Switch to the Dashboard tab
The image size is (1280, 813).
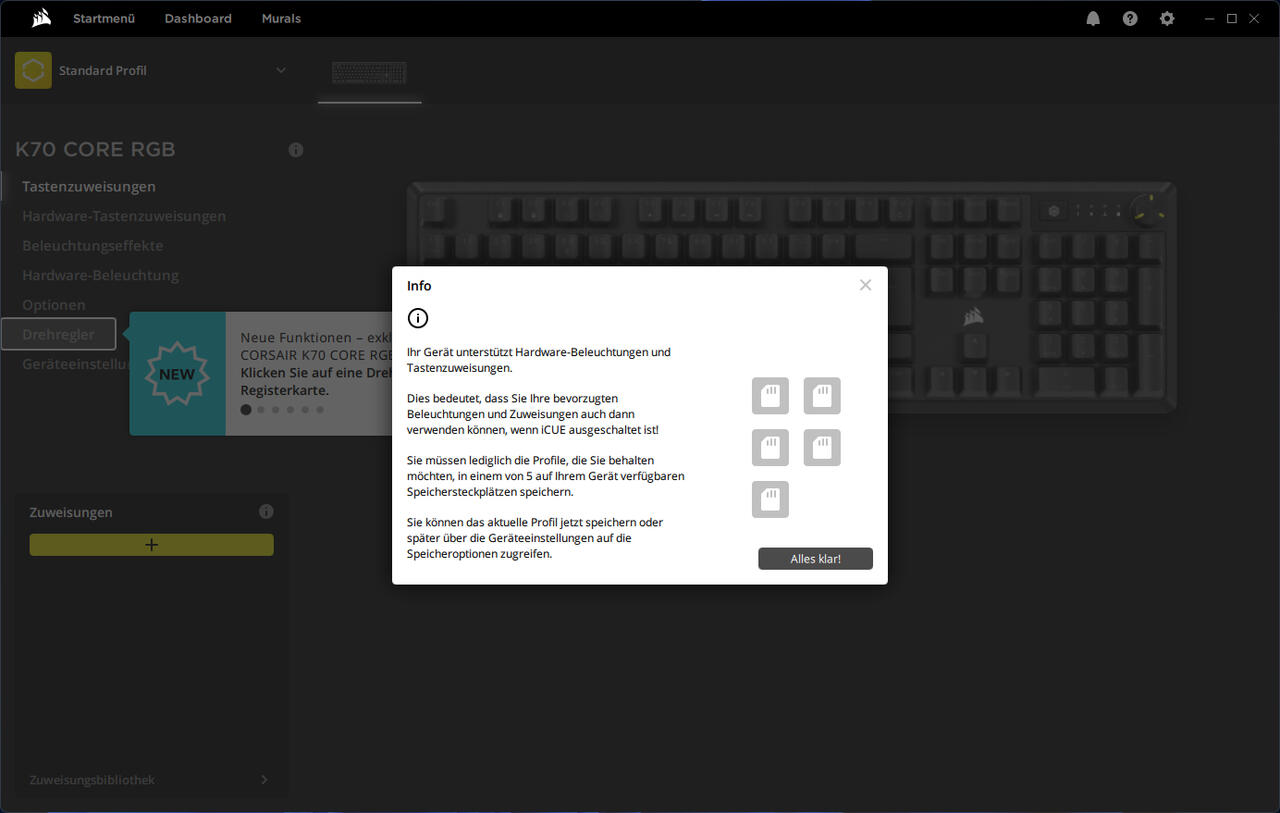[198, 18]
